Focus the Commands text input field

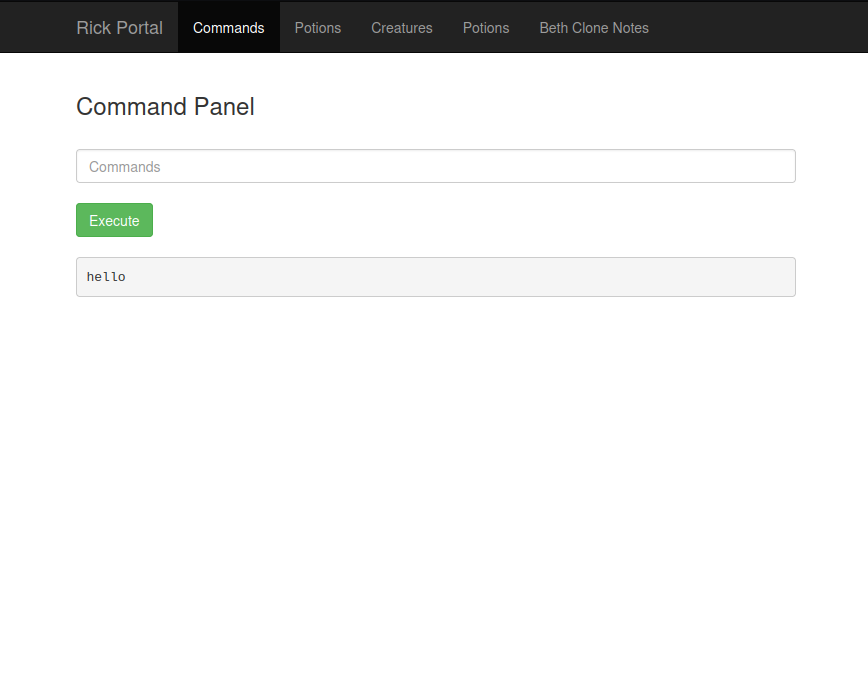pos(435,166)
